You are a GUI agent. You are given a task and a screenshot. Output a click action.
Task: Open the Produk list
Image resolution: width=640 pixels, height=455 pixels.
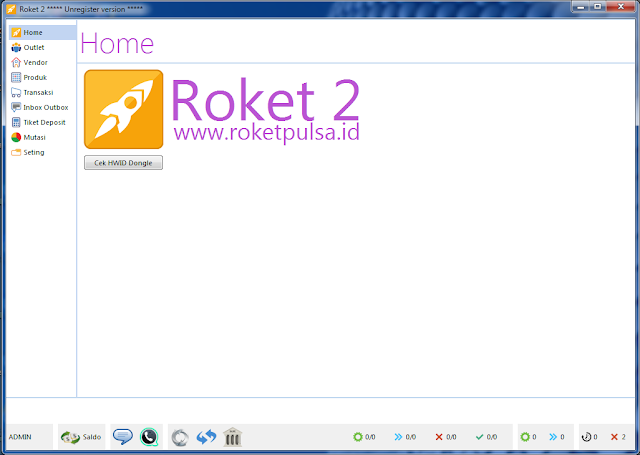point(42,78)
